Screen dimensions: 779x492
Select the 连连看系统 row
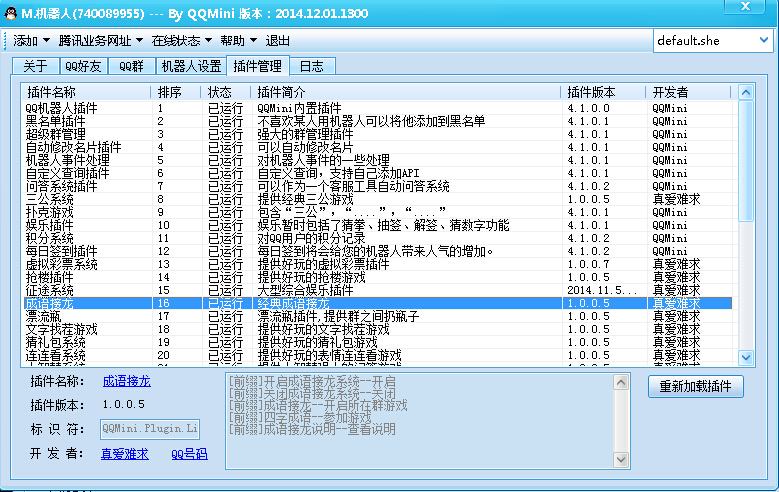tap(378, 355)
